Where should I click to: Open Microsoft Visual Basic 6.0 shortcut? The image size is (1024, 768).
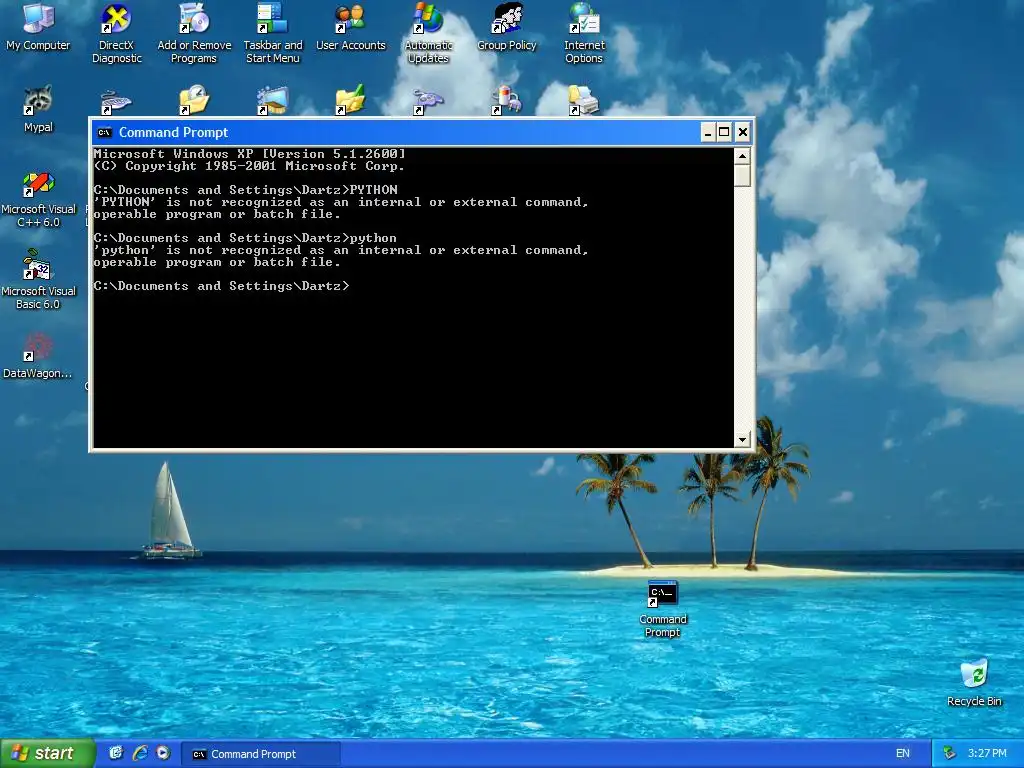click(38, 280)
